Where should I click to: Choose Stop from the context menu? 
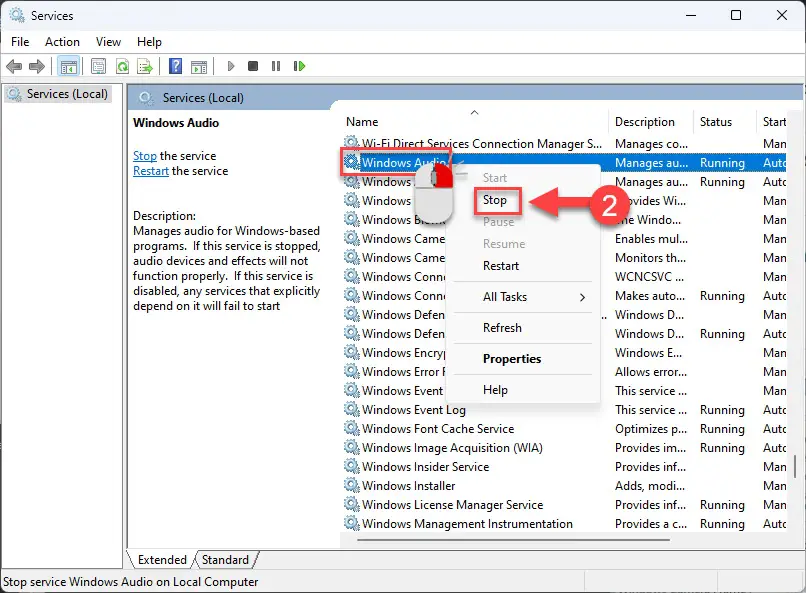[496, 200]
